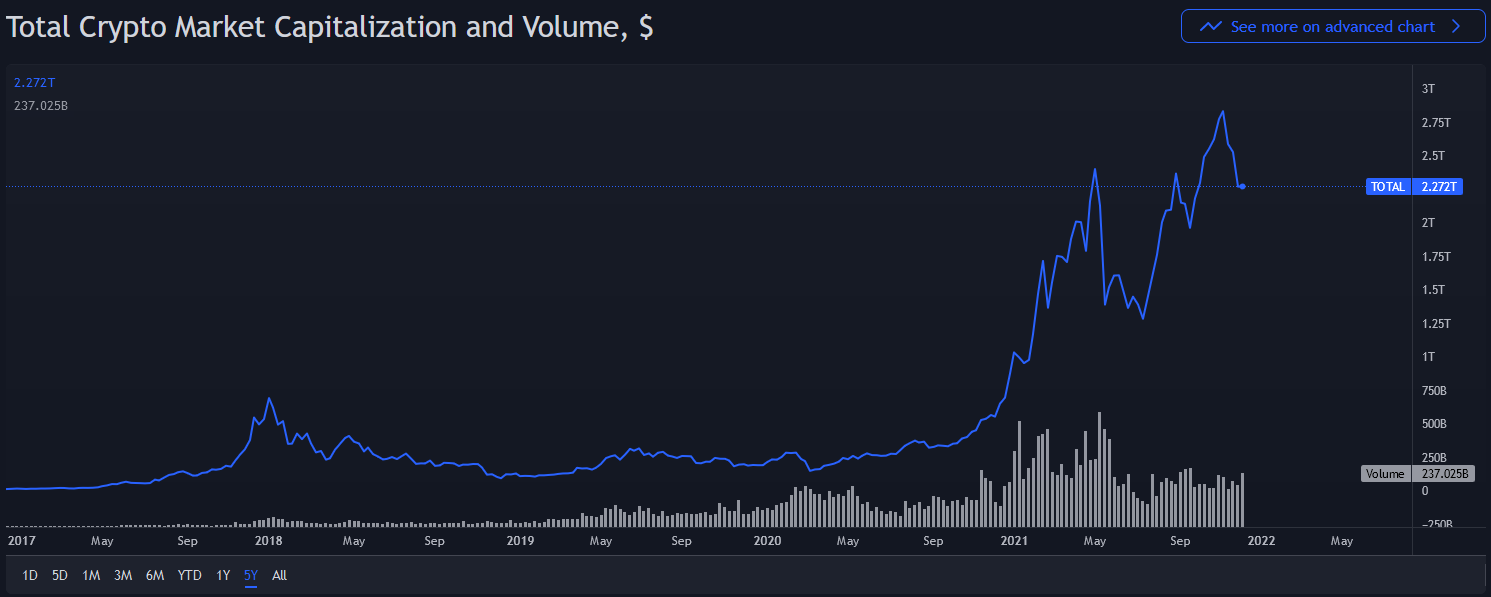Viewport: 1491px width, 597px height.
Task: Click the 2019 label on time axis
Action: coord(520,541)
